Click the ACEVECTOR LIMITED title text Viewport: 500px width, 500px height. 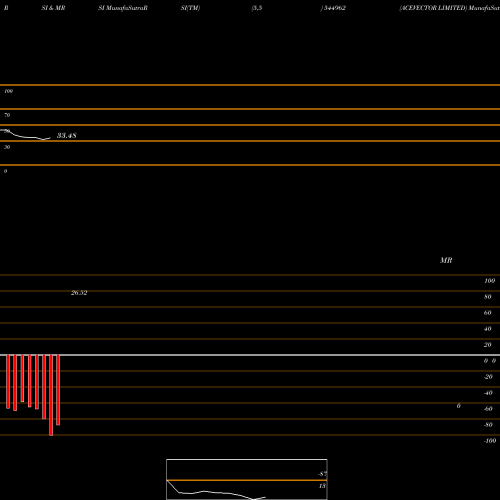(x=433, y=8)
